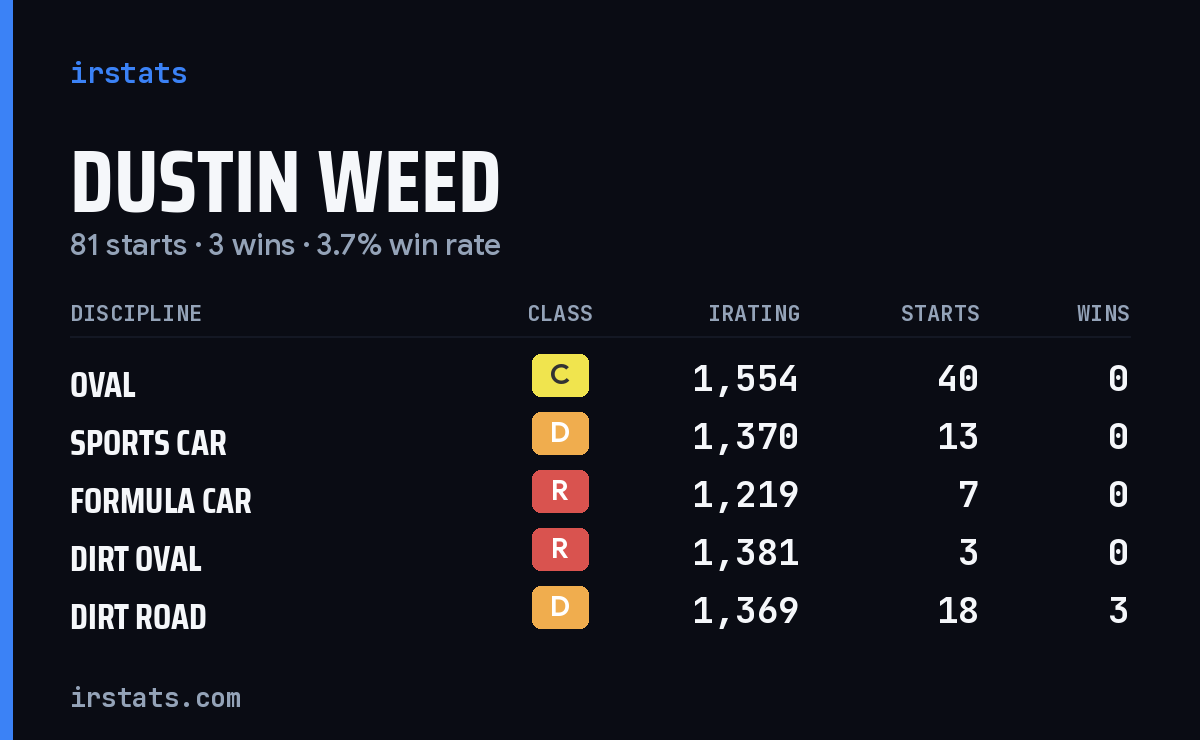Select the DIRT ROAD discipline row

tap(600, 611)
